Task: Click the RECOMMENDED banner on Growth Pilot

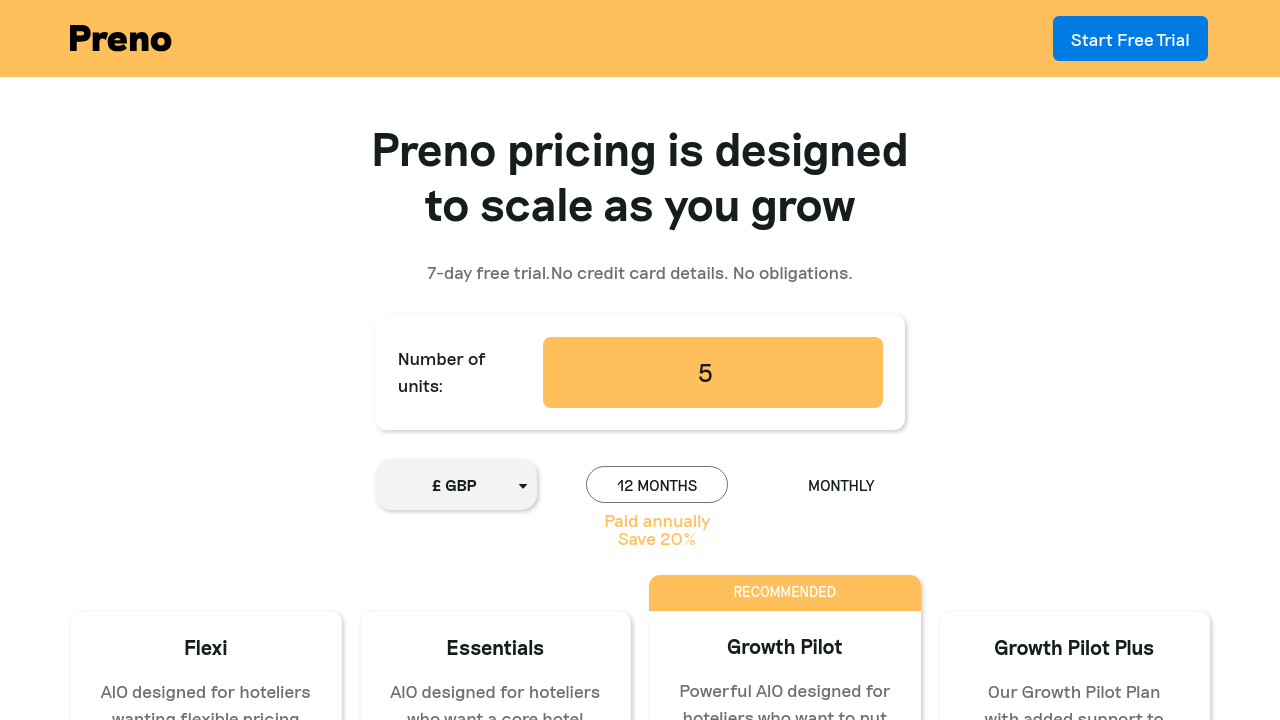Action: tap(784, 592)
